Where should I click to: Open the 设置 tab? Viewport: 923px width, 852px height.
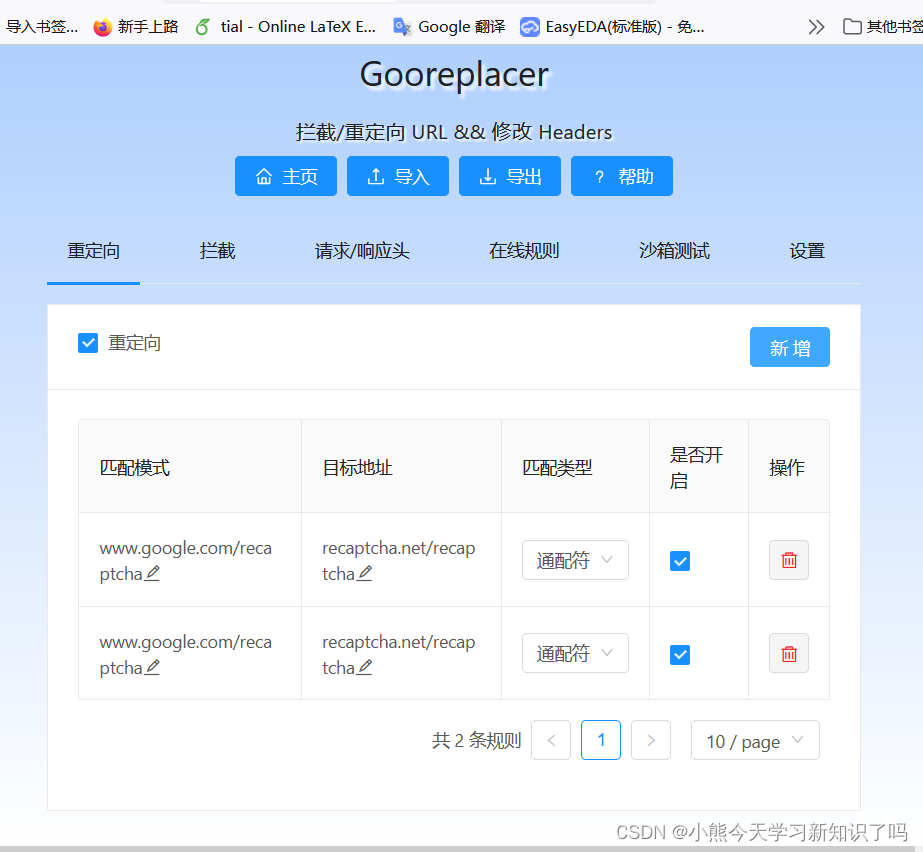807,251
